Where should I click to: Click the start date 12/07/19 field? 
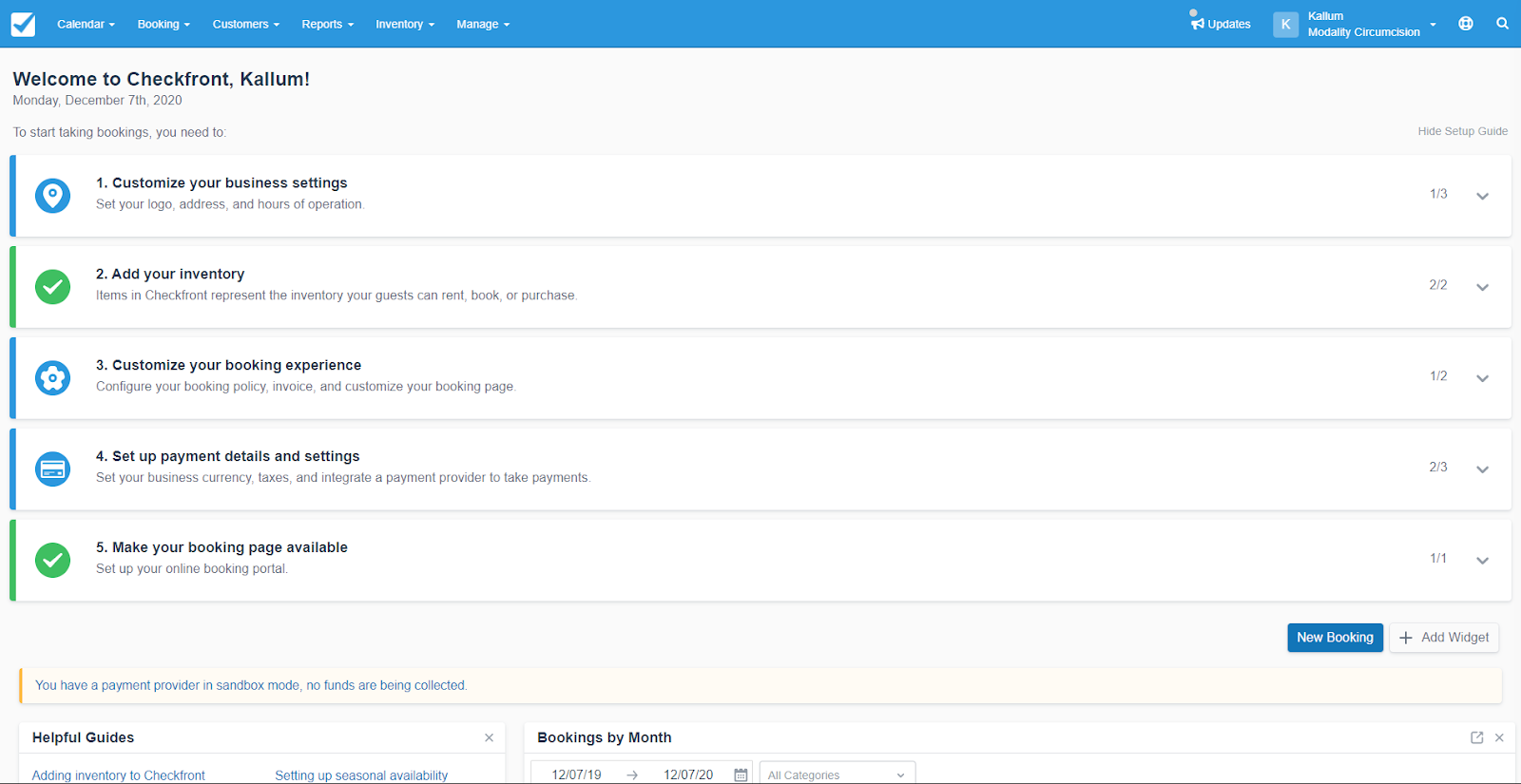click(577, 774)
